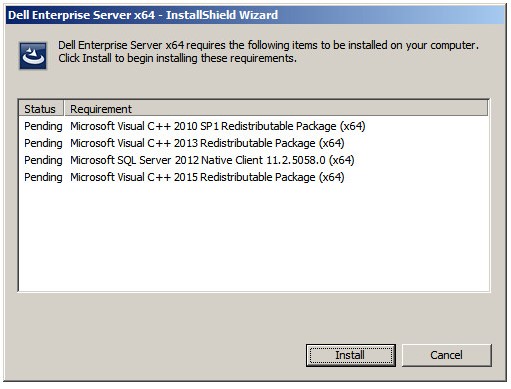Click Pending status of Visual C++ 2010 SP1
The height and width of the screenshot is (389, 511).
point(43,127)
